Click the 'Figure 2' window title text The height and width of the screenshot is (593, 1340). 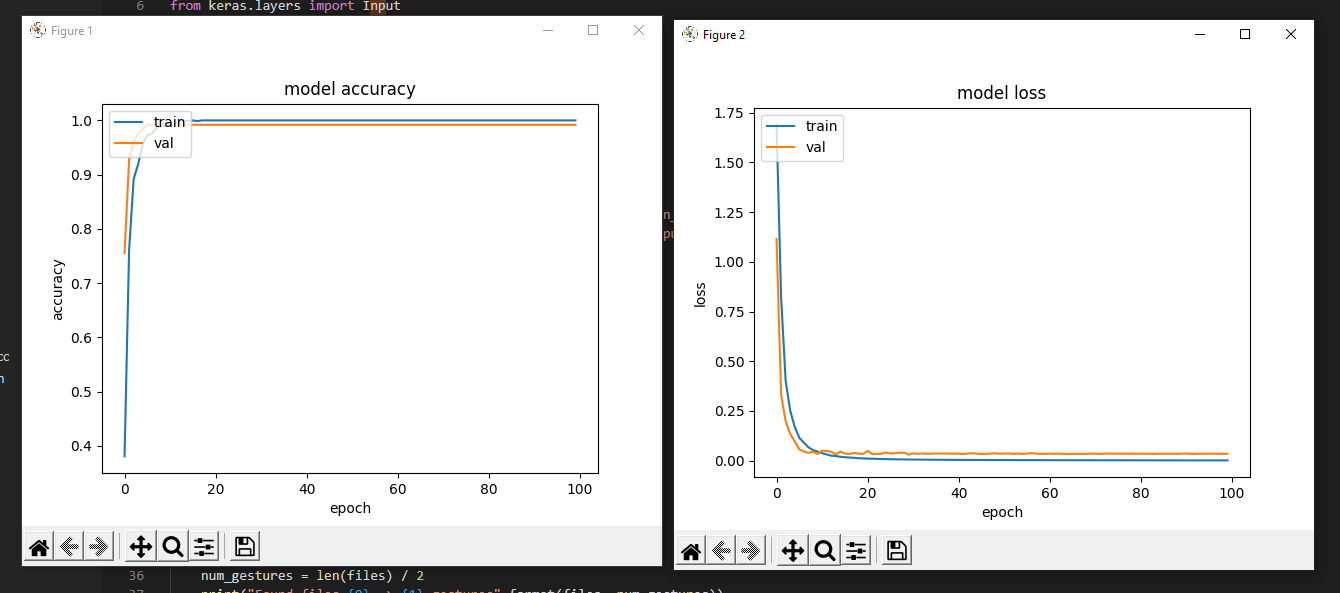pos(724,35)
